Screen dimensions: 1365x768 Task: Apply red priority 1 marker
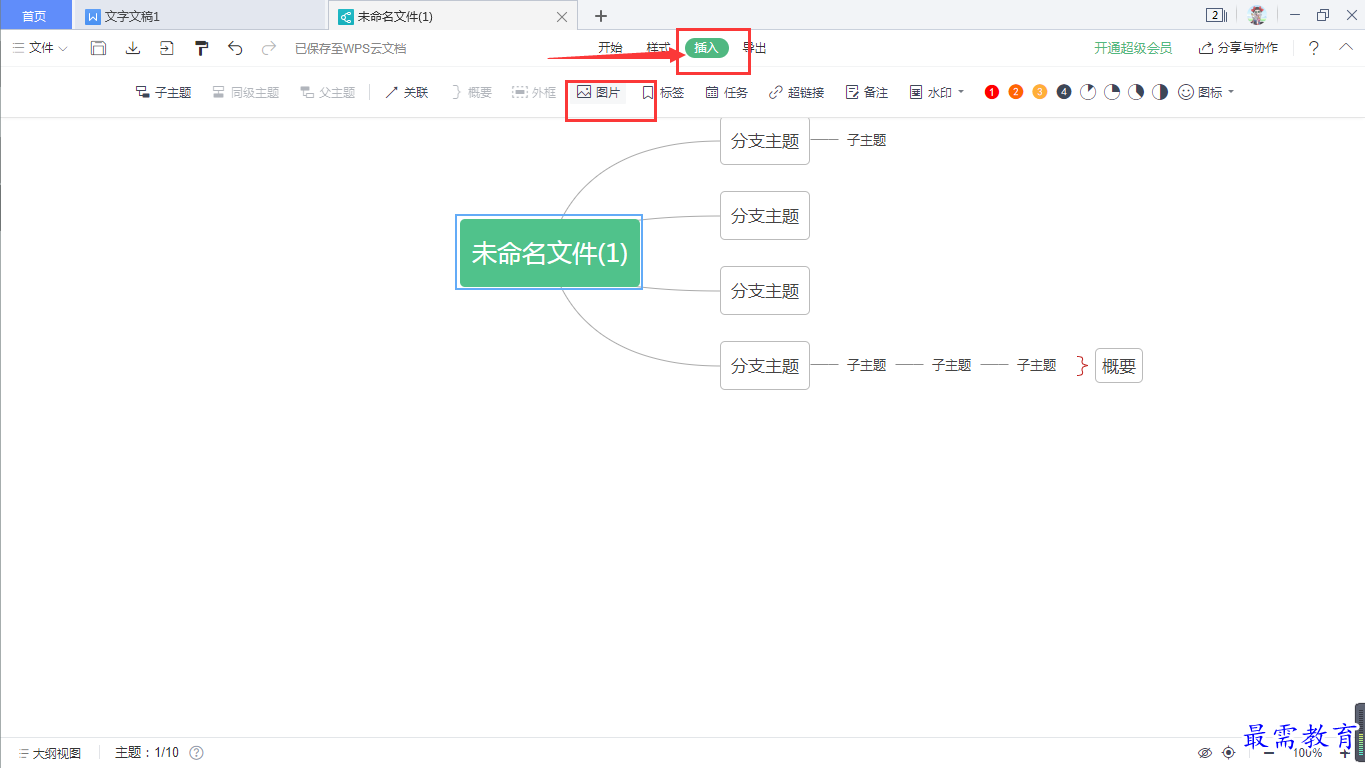992,92
